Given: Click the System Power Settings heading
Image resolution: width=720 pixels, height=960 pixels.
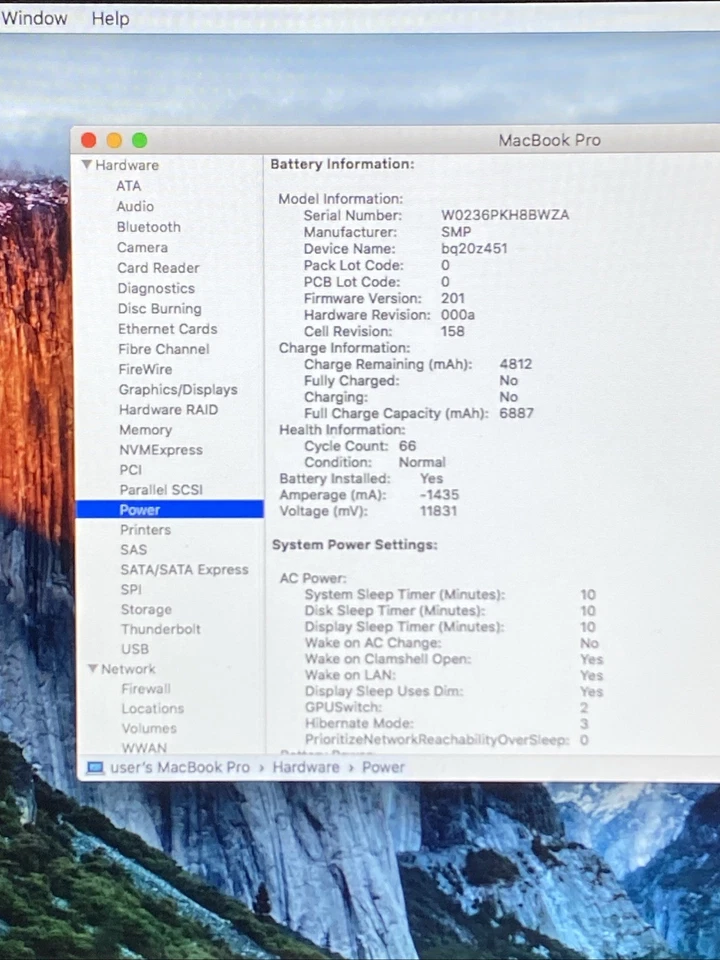Looking at the screenshot, I should point(354,544).
